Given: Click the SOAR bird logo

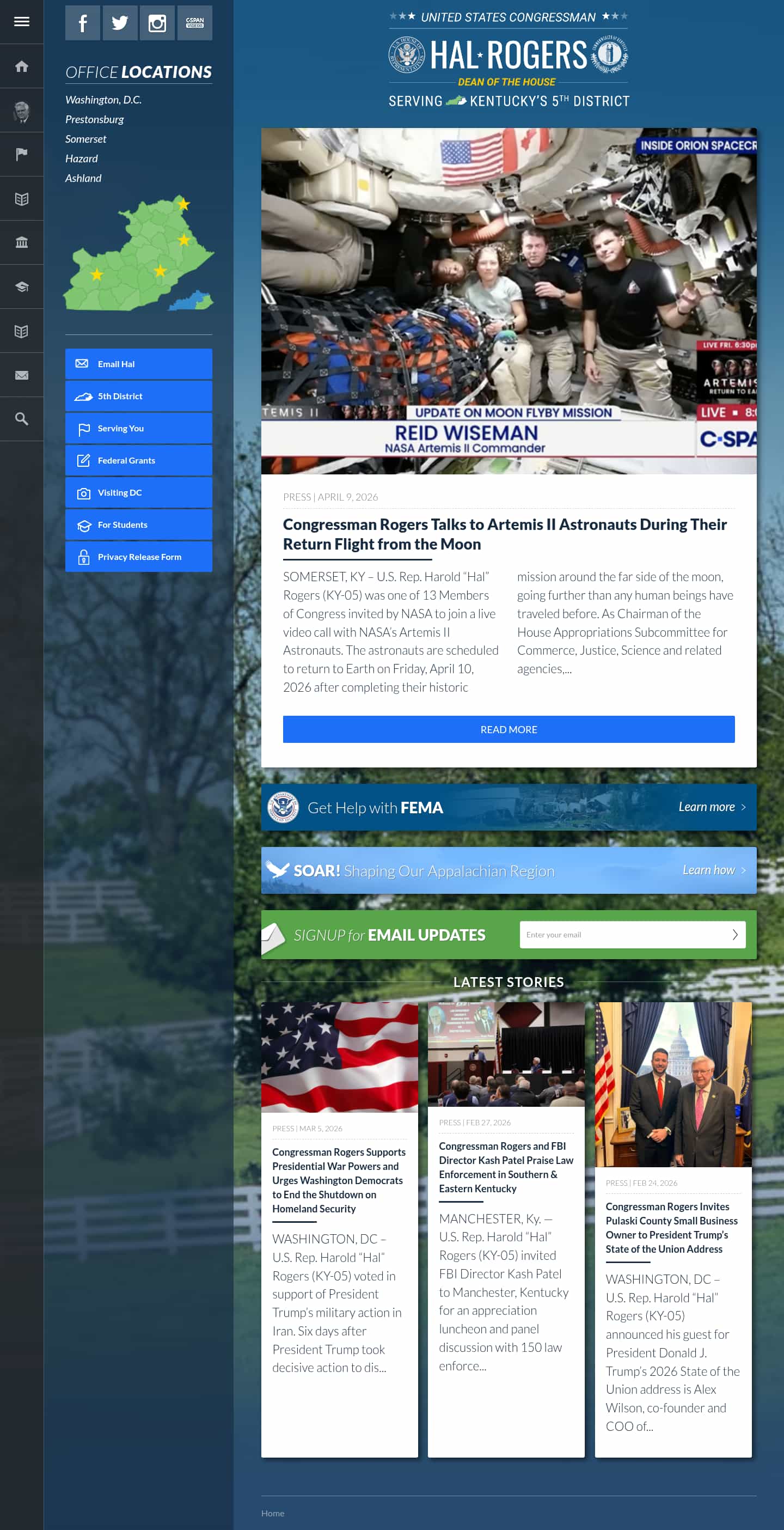Looking at the screenshot, I should 277,870.
